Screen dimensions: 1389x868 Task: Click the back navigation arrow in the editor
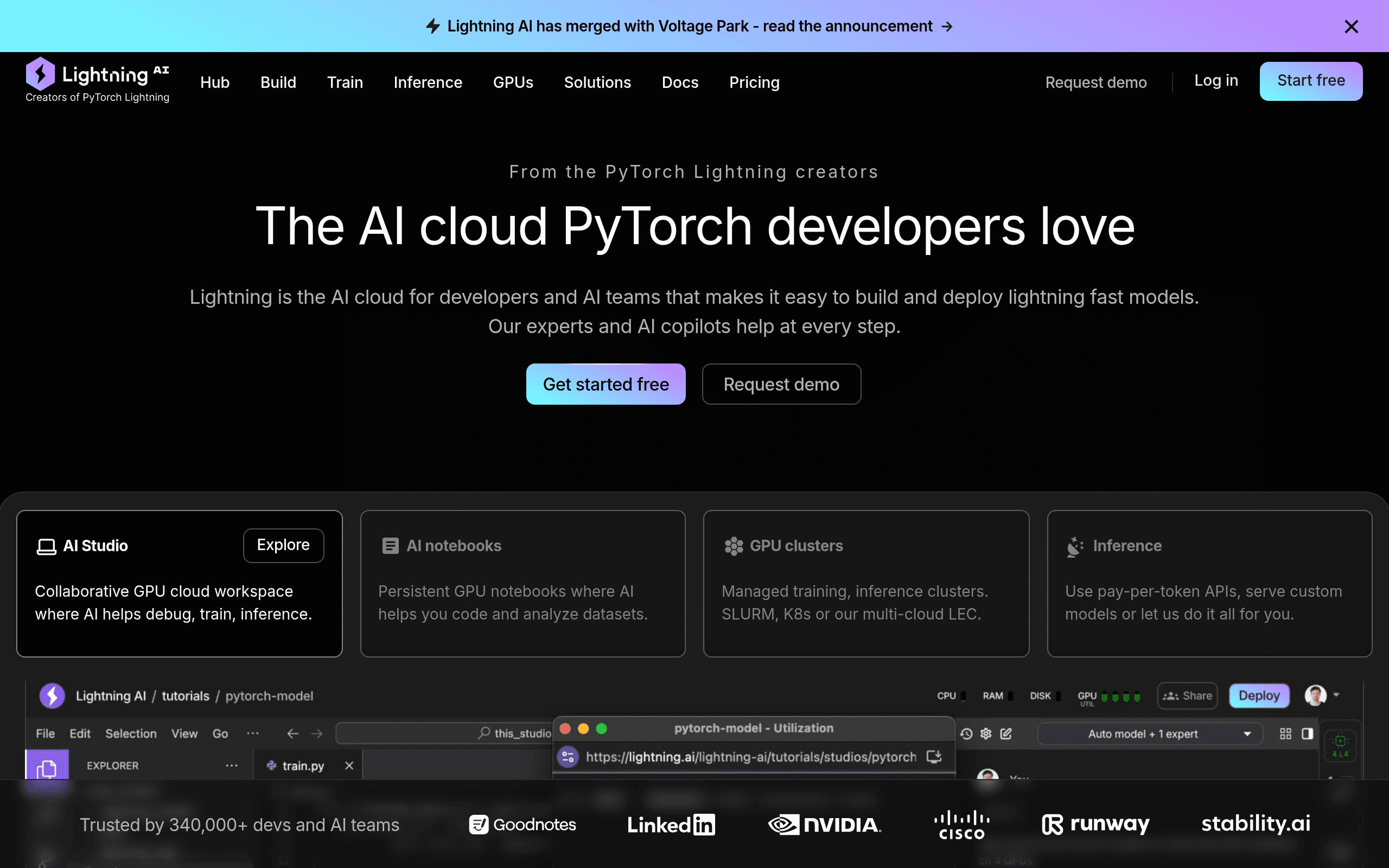tap(293, 733)
